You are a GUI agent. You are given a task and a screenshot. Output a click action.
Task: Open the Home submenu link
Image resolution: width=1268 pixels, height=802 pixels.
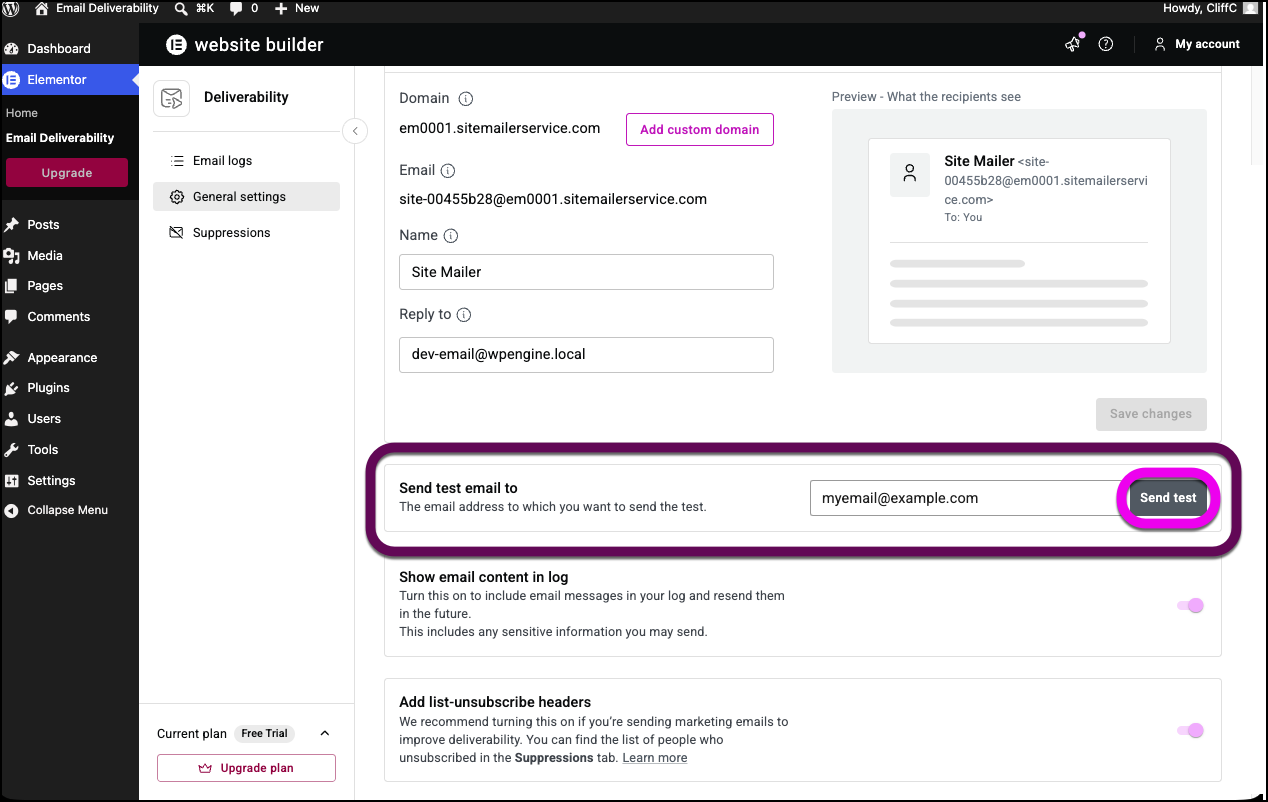tap(22, 113)
